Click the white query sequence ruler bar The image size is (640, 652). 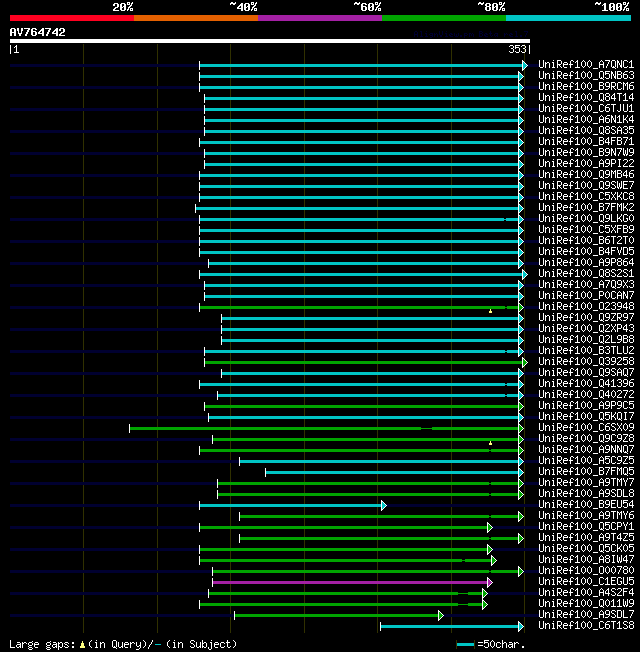pos(270,41)
